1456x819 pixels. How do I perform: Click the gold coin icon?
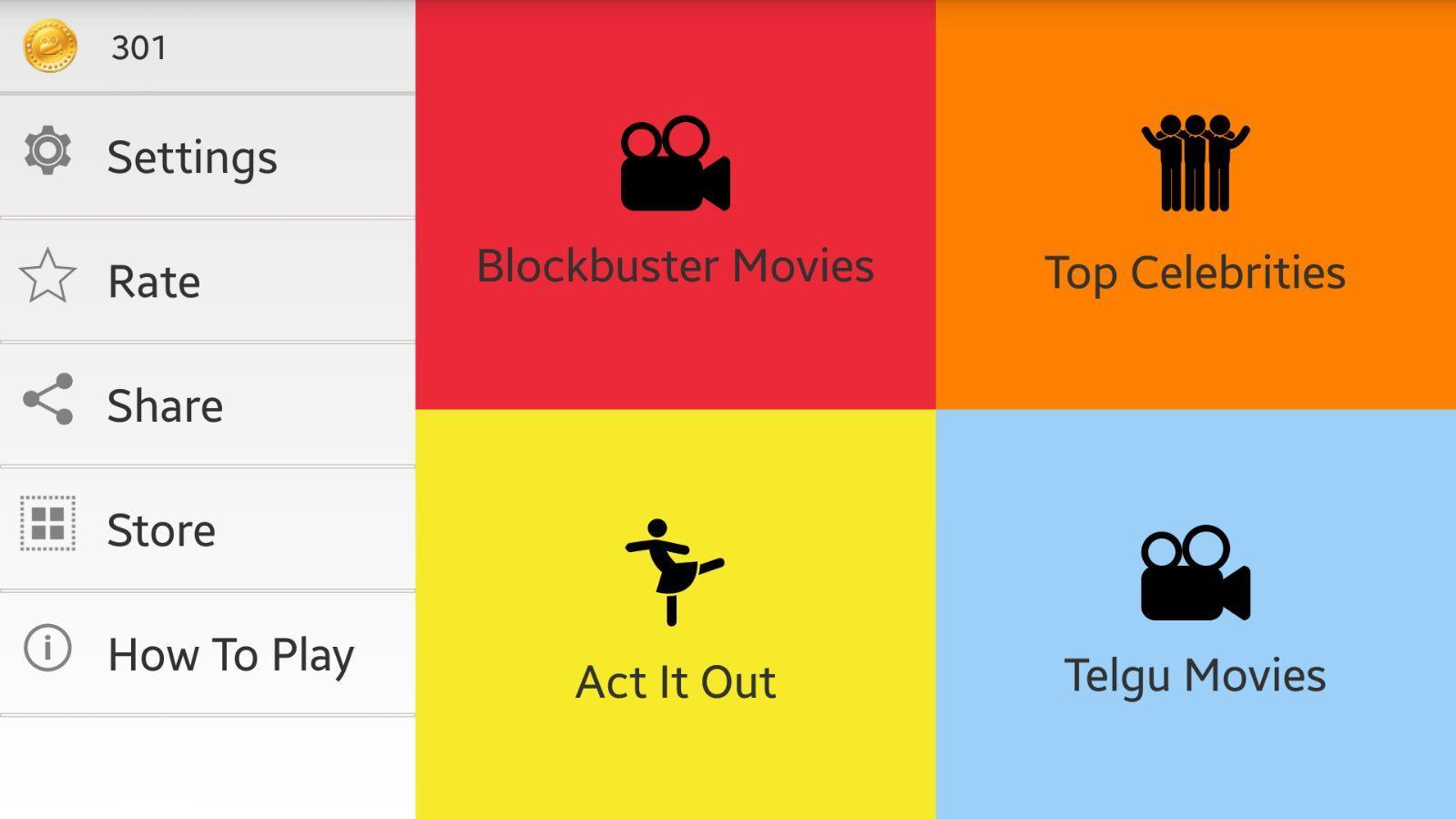click(x=50, y=46)
